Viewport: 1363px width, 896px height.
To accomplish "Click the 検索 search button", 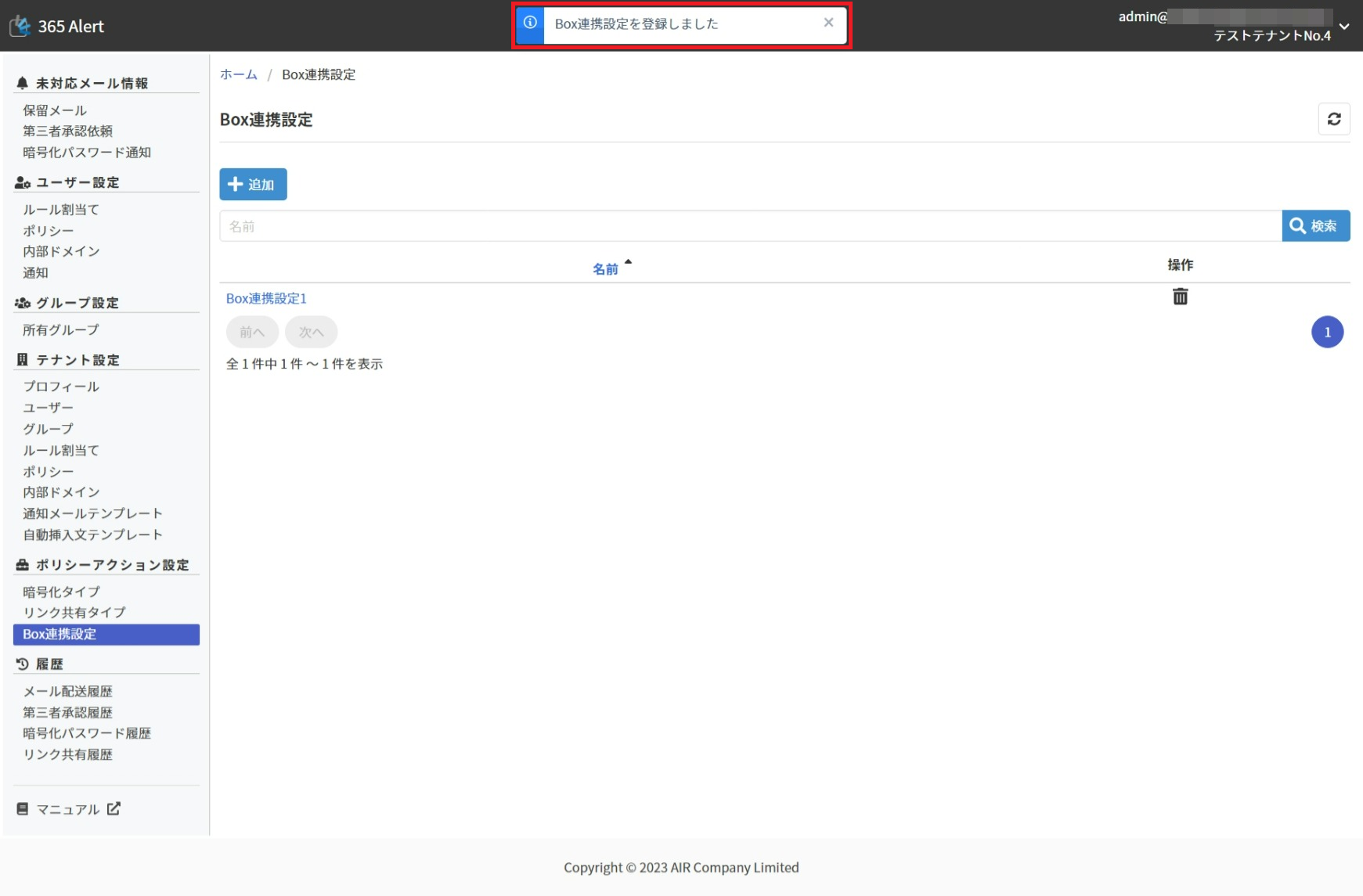I will coord(1315,226).
